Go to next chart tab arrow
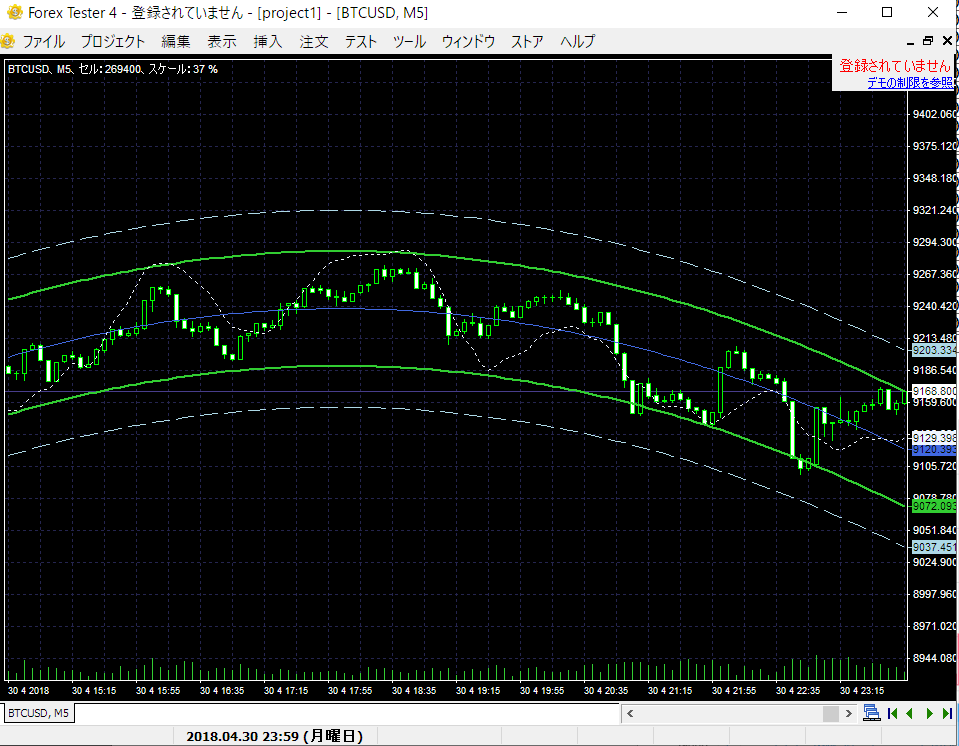Image resolution: width=959 pixels, height=746 pixels. coord(930,713)
